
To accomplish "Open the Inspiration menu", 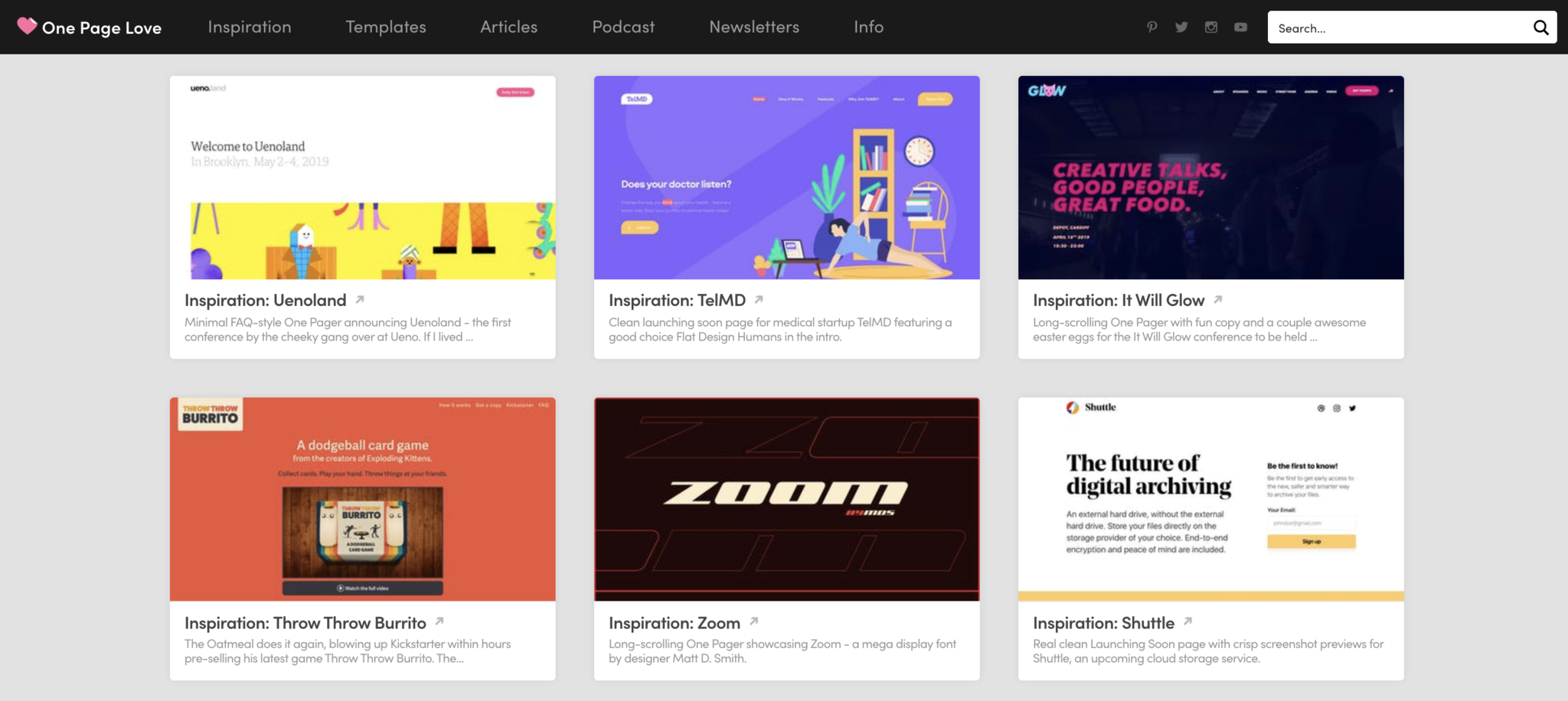I will pos(250,27).
